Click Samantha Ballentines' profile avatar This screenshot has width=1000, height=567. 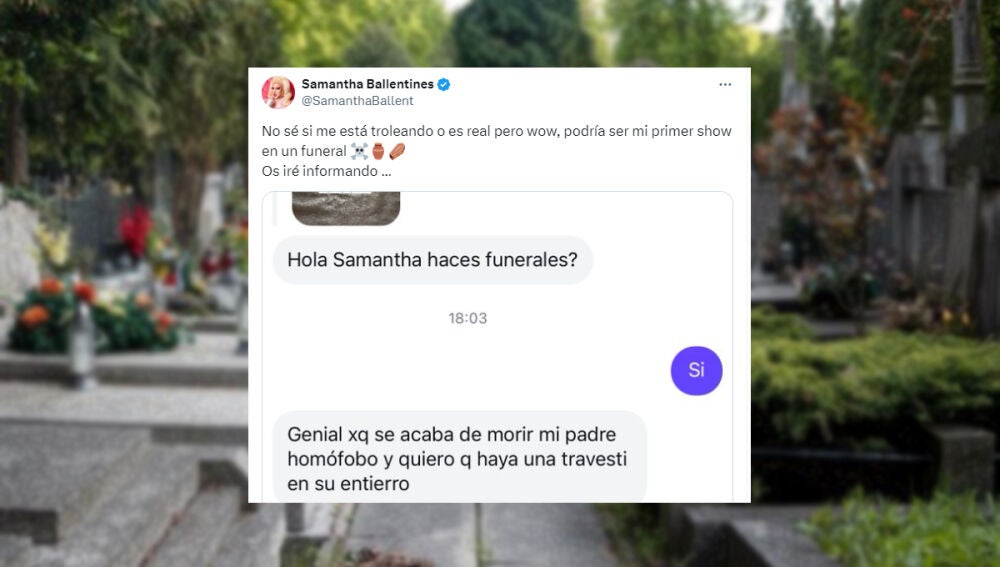pyautogui.click(x=278, y=92)
